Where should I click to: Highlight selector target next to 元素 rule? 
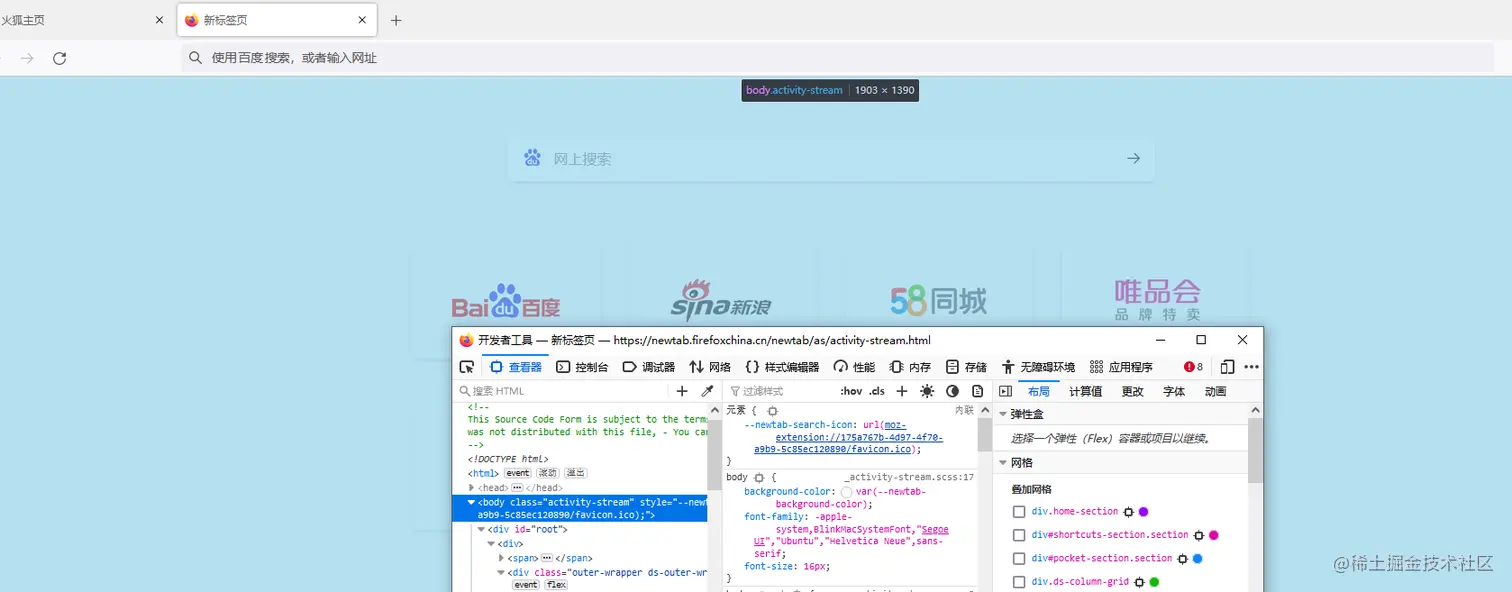tap(772, 411)
